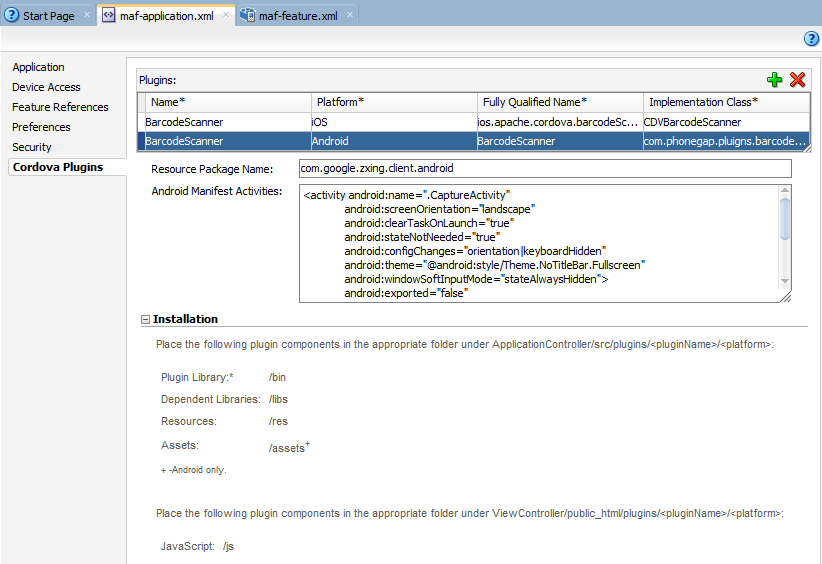Add a new plugin with green plus
This screenshot has height=564, width=822.
point(774,80)
